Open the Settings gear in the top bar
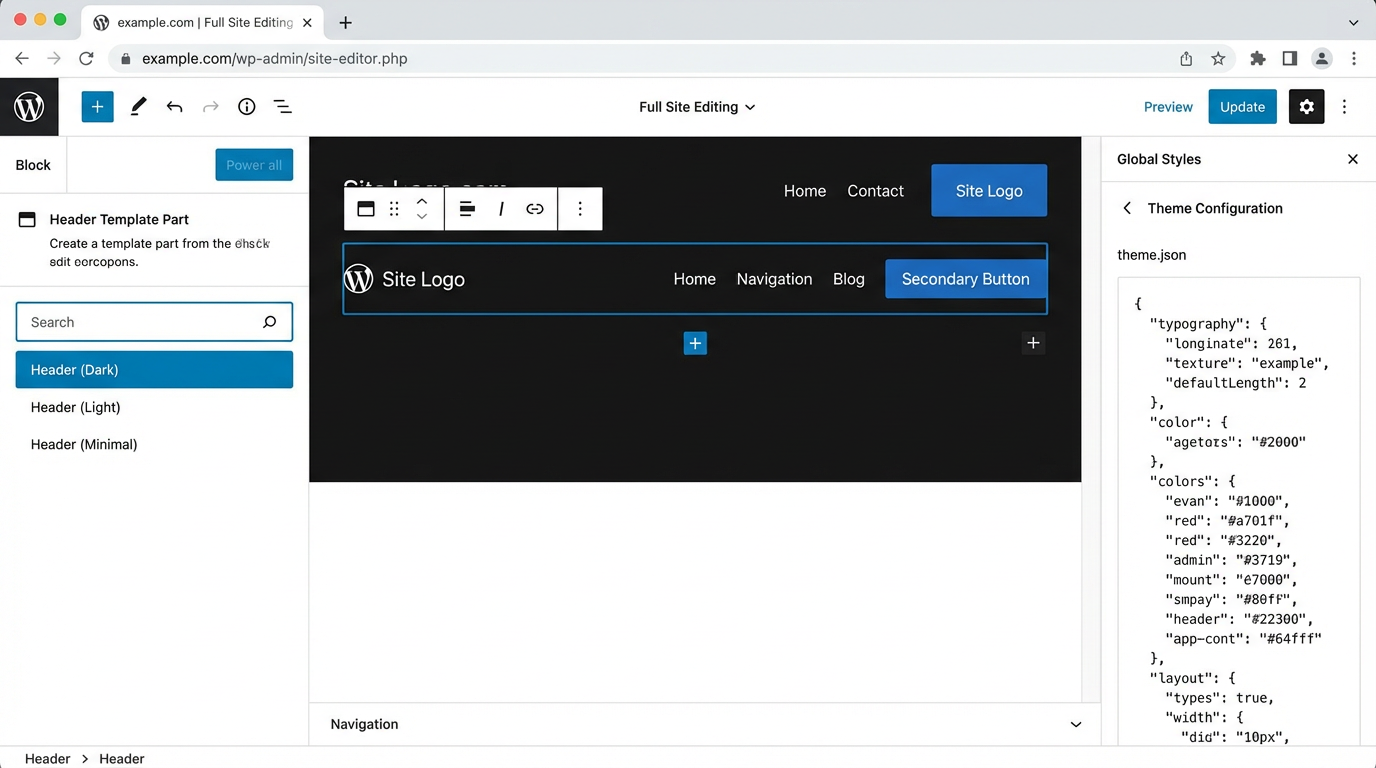The height and width of the screenshot is (768, 1376). [1306, 106]
